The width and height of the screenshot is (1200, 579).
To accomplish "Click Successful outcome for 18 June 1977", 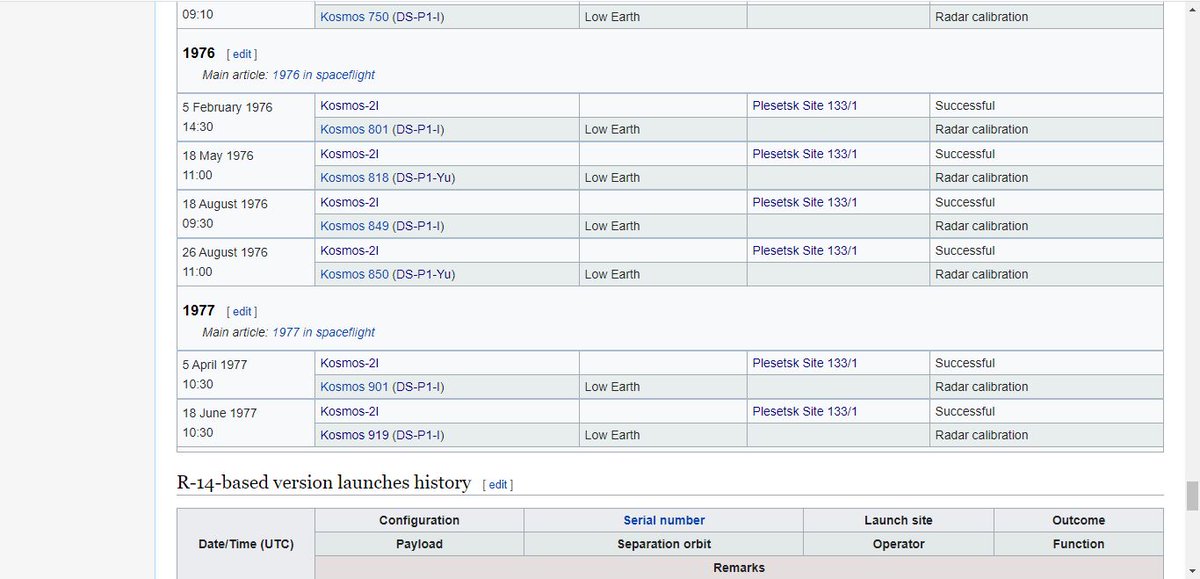I will 965,411.
